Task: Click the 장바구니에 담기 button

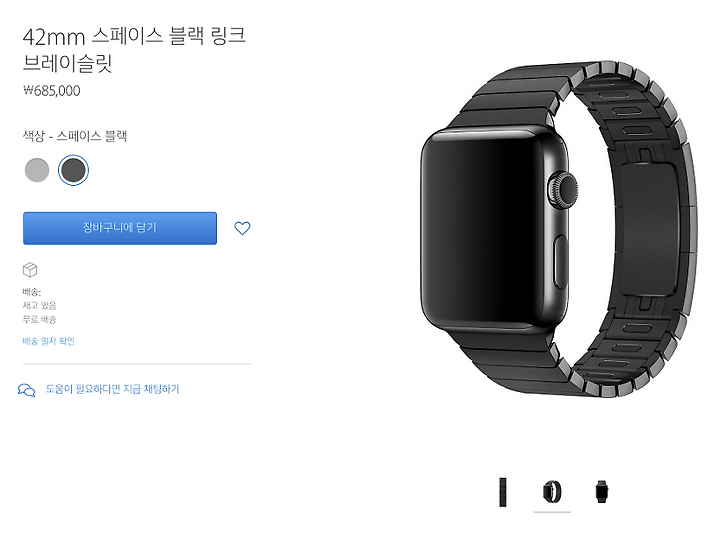Action: [x=120, y=228]
